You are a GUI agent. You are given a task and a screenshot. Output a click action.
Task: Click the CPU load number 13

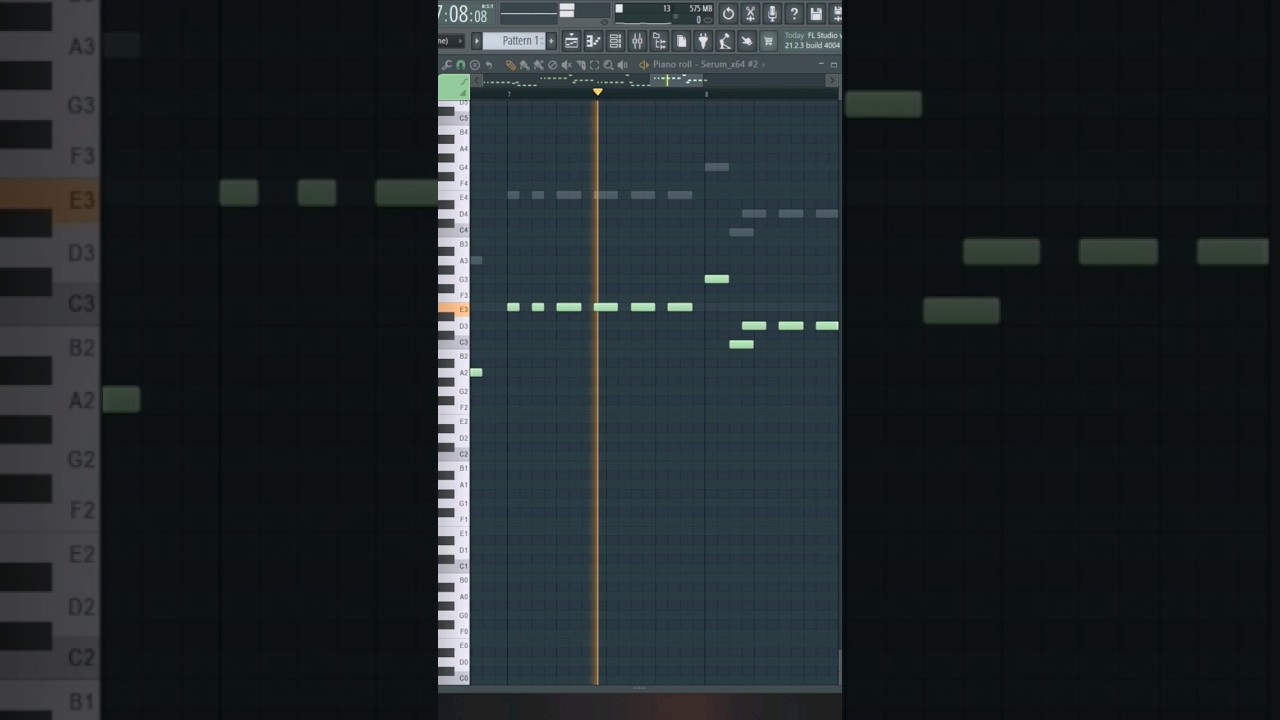(667, 8)
